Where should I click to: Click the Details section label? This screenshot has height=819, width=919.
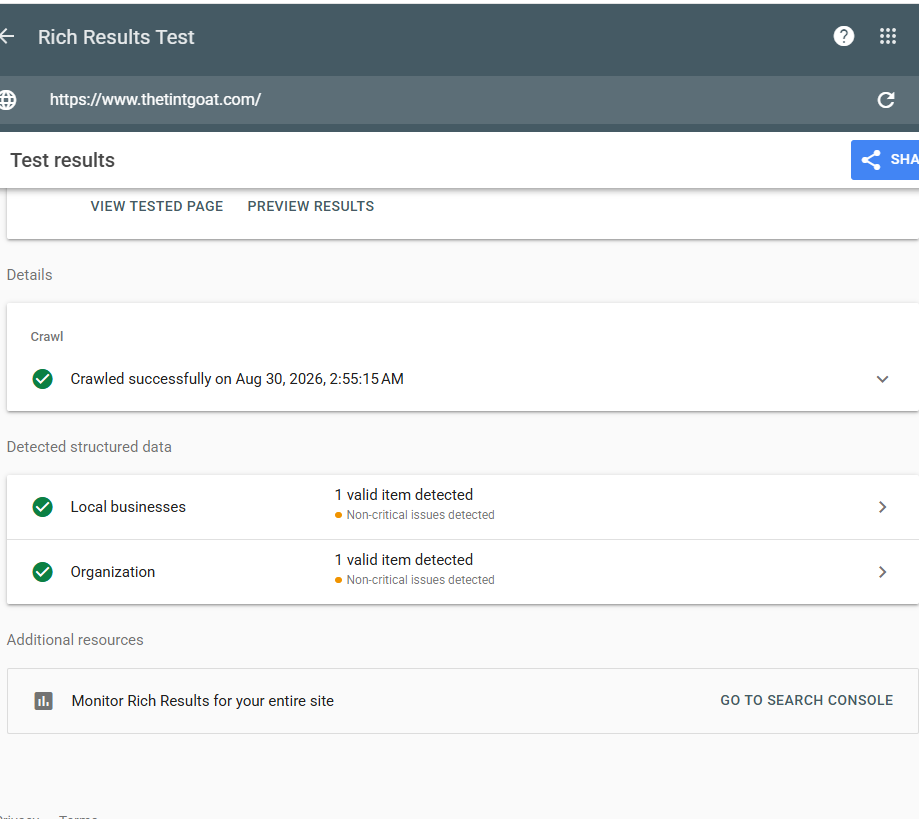click(29, 275)
